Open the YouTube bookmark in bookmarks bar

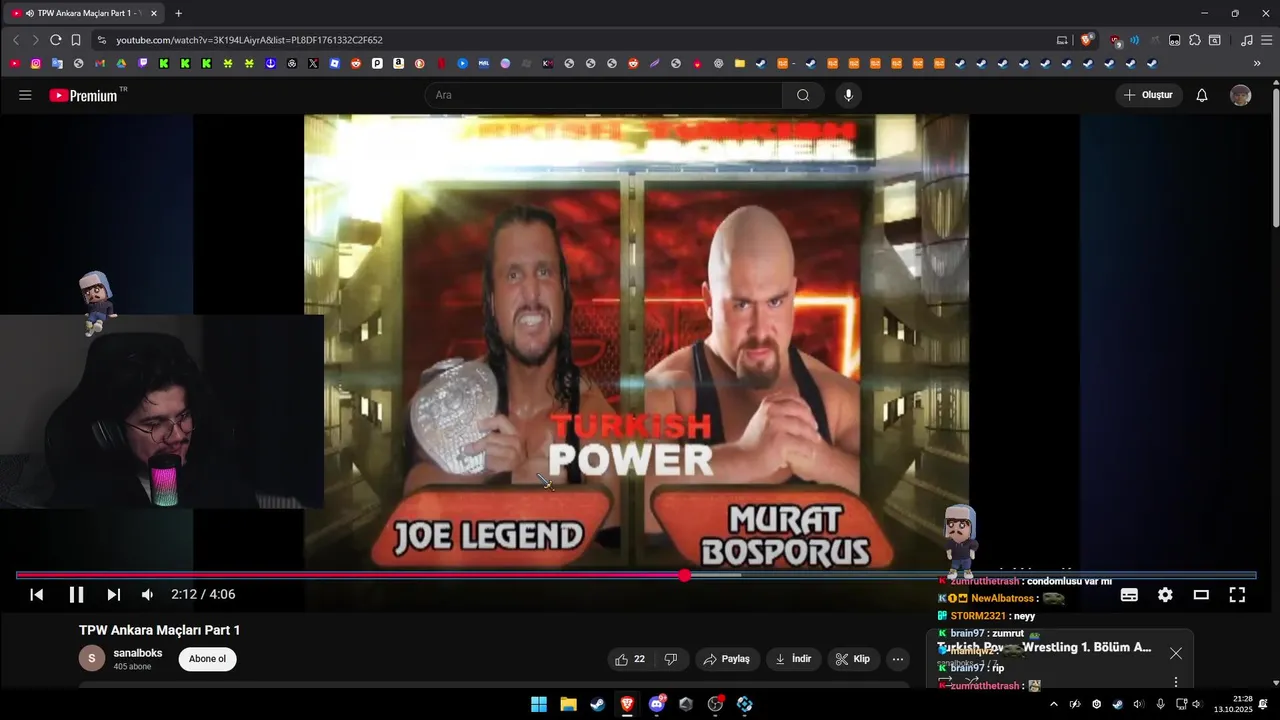(15, 63)
